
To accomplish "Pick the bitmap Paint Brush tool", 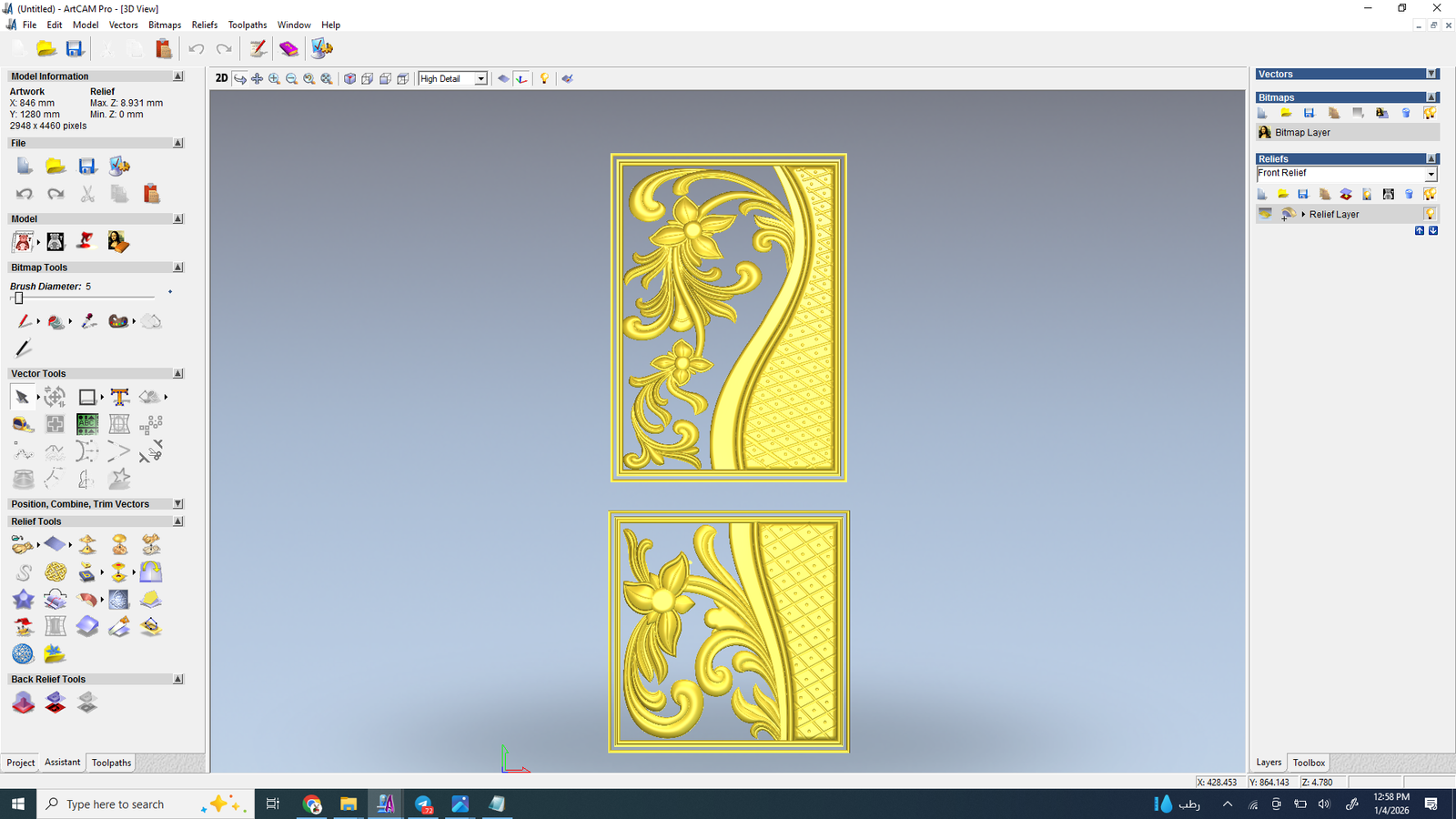I will [x=24, y=321].
